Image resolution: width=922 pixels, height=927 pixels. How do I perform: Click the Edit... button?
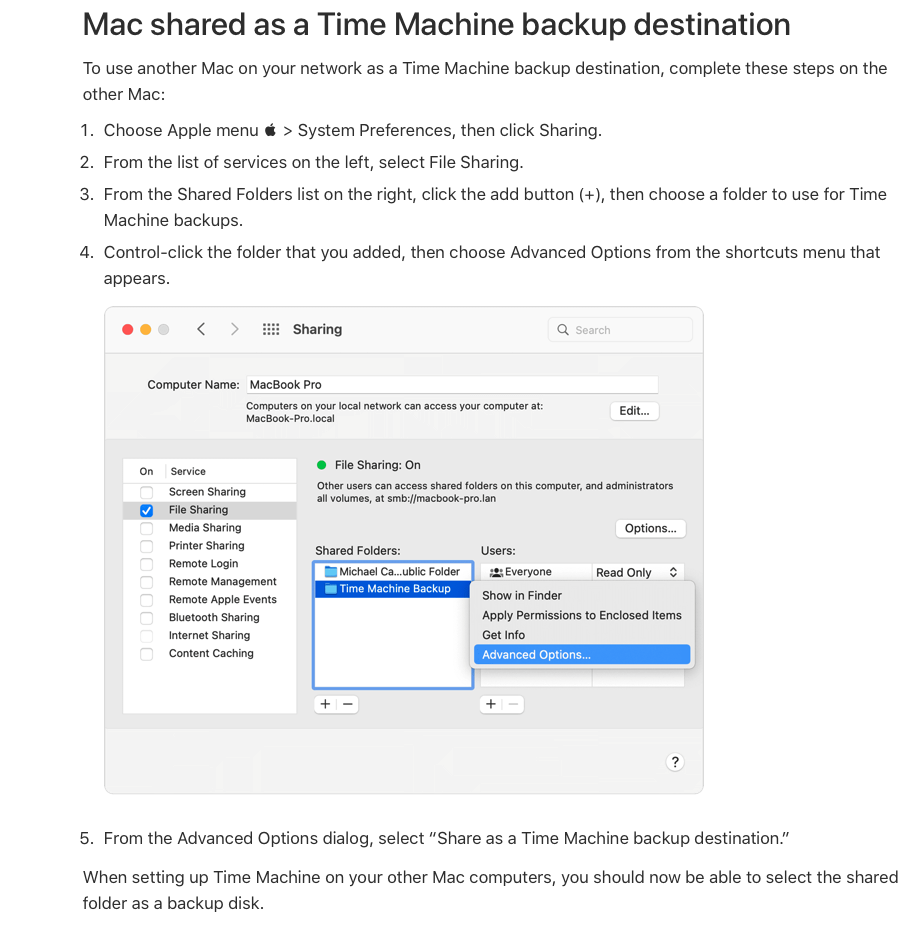point(634,411)
